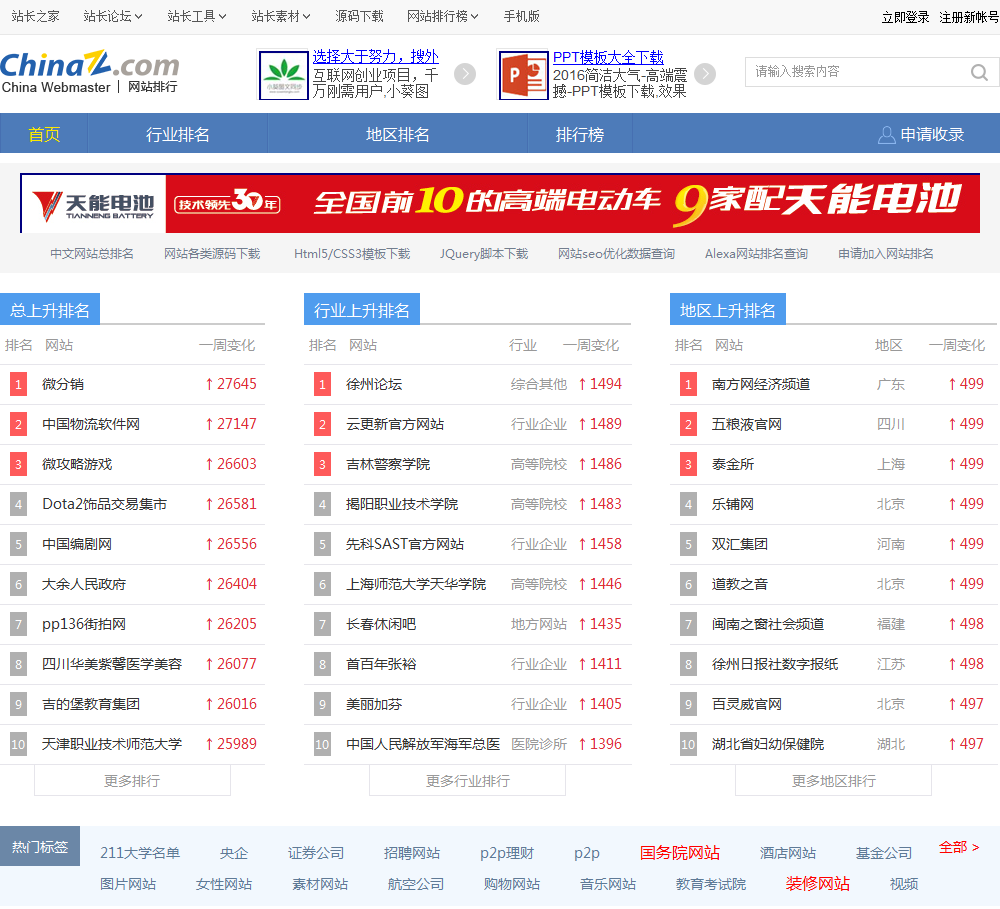Viewport: 1000px width, 909px height.
Task: Click the 更多排行 button
Action: point(132,780)
